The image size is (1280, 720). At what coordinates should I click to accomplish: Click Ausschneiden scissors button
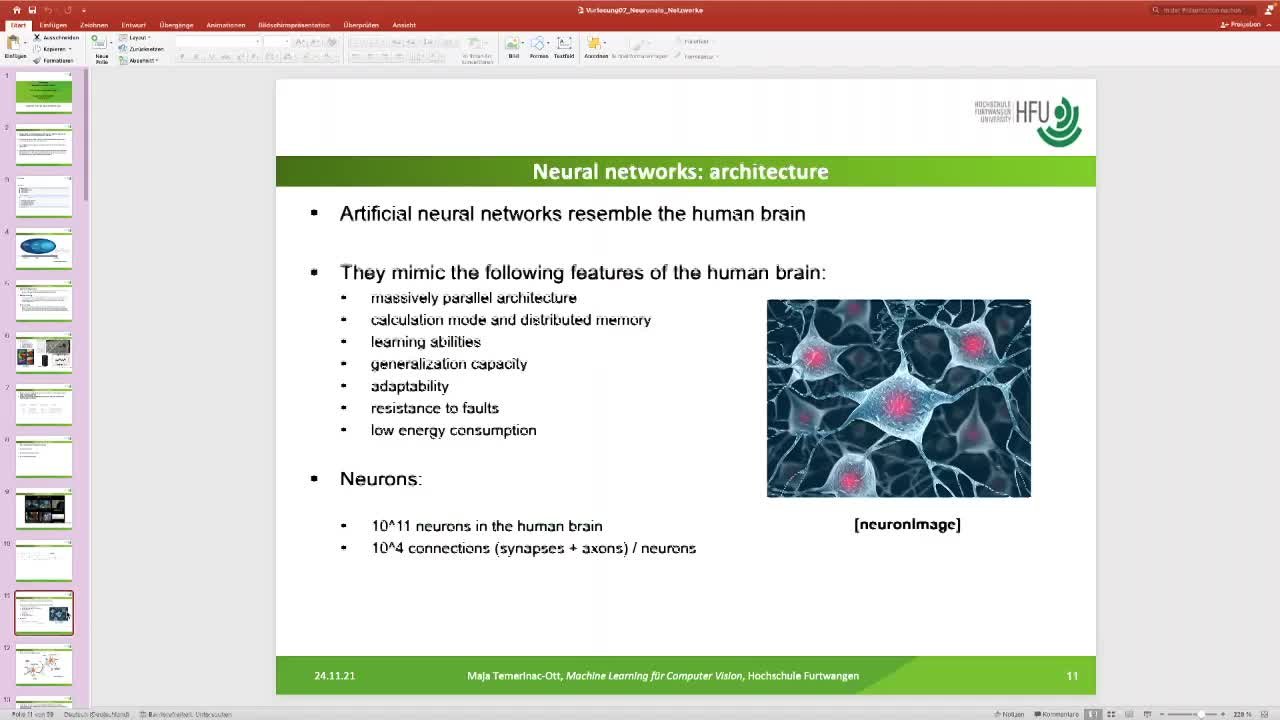coord(56,38)
